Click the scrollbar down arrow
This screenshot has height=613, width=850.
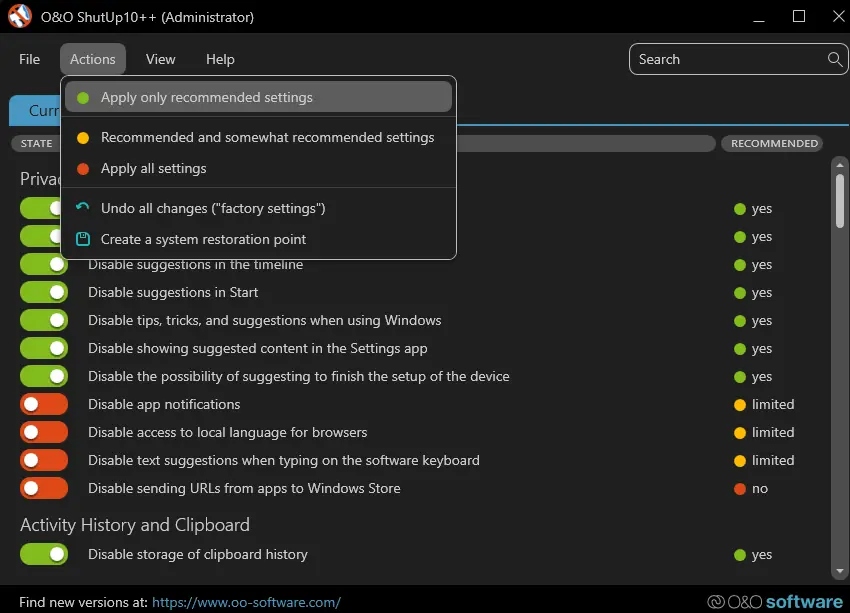click(840, 571)
